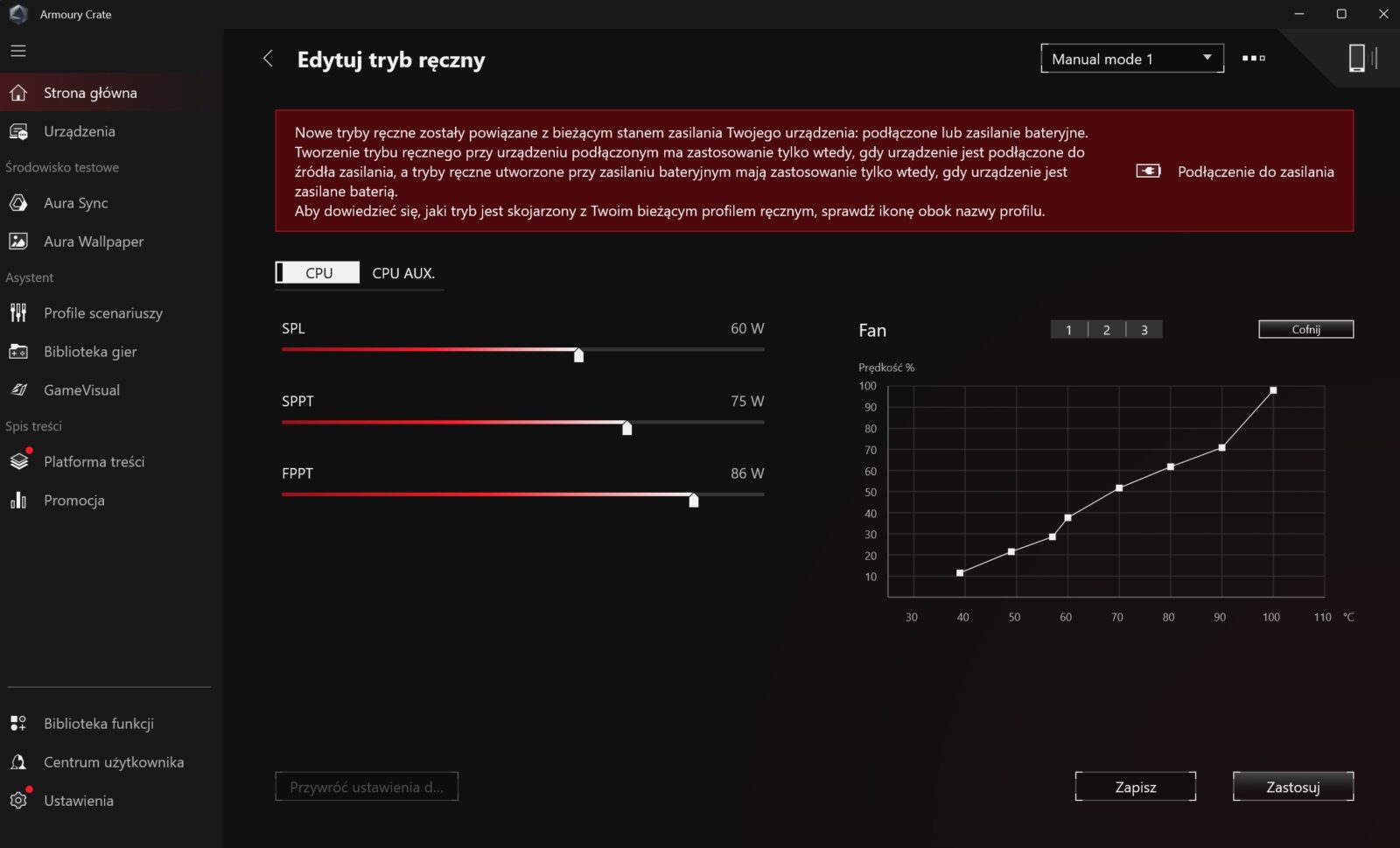Open Ustawienia settings gear
Image resolution: width=1400 pixels, height=848 pixels.
pos(18,801)
